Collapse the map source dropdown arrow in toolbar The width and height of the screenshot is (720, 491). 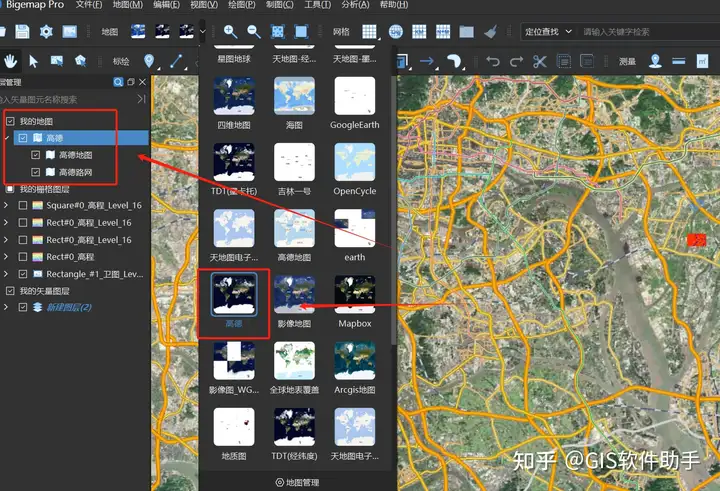[x=202, y=32]
